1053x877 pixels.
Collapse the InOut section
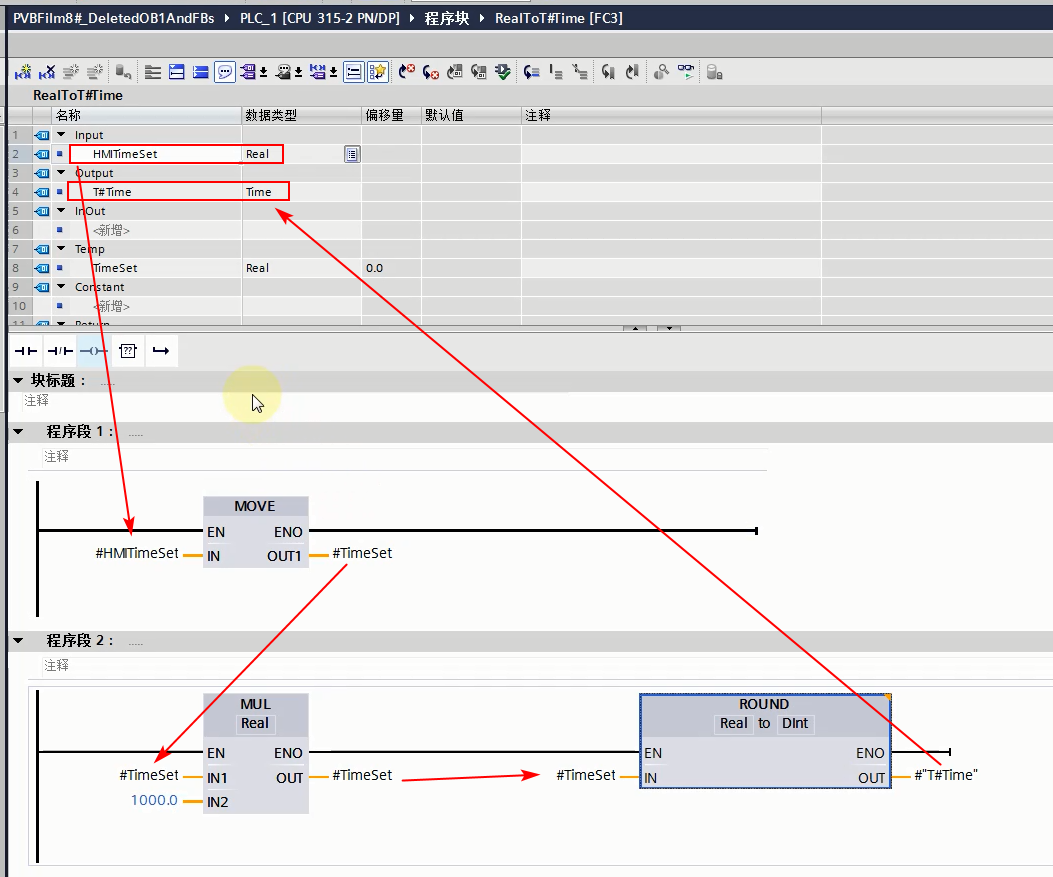(x=61, y=210)
